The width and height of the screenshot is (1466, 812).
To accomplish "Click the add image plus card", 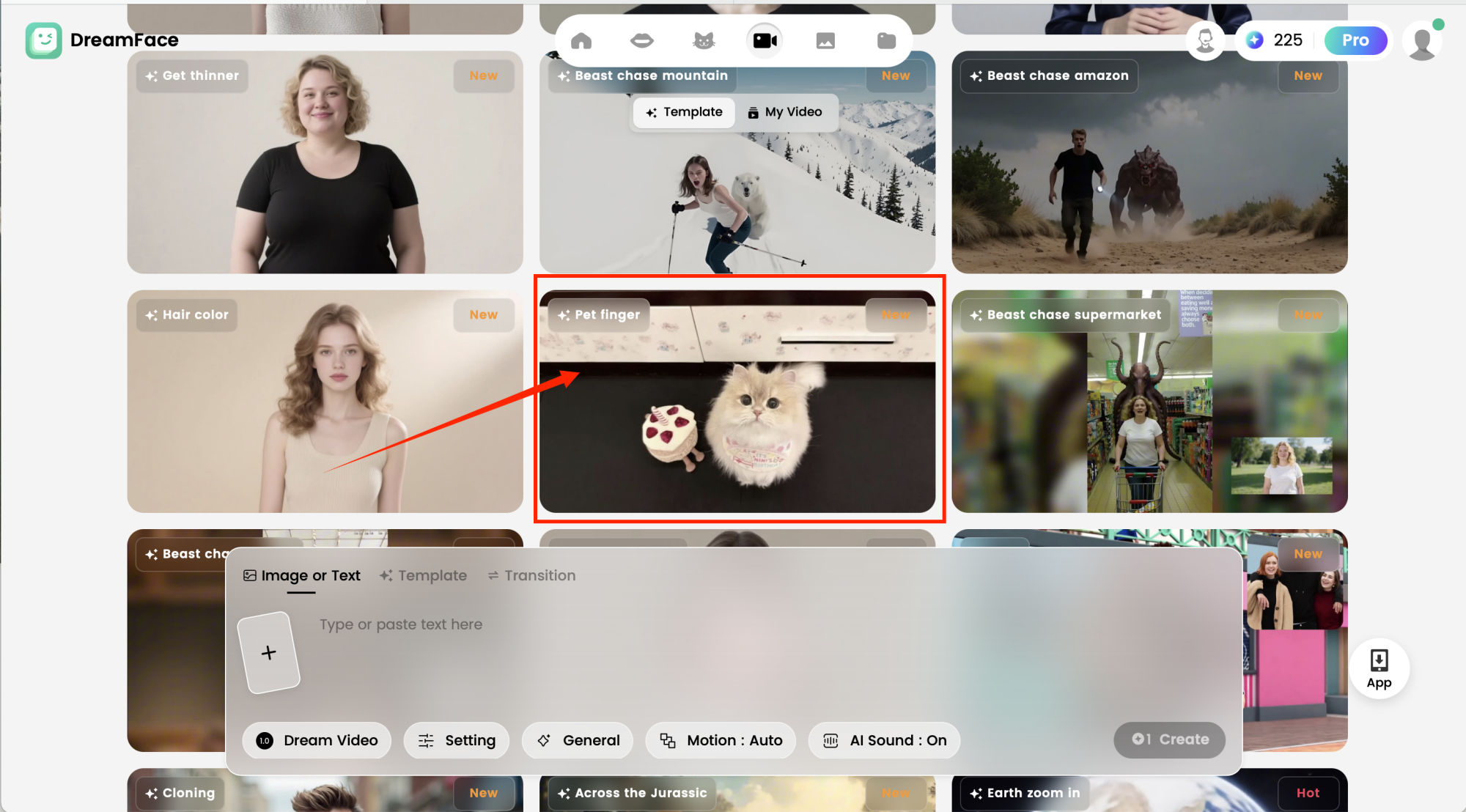I will coord(269,652).
